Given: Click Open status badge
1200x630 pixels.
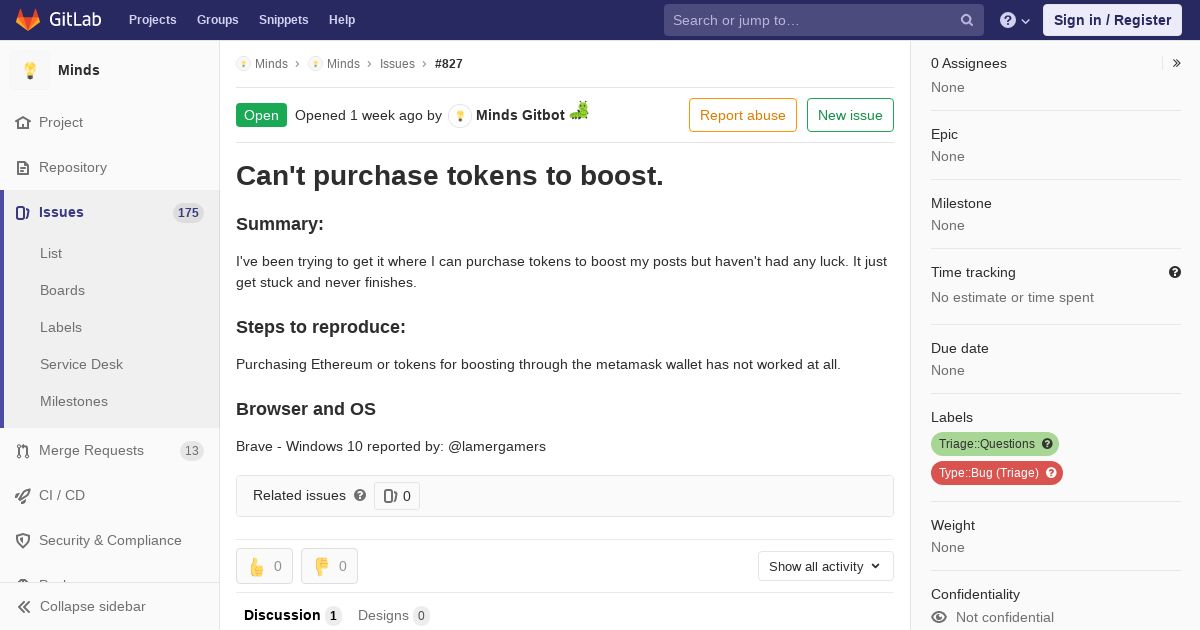Looking at the screenshot, I should (261, 115).
